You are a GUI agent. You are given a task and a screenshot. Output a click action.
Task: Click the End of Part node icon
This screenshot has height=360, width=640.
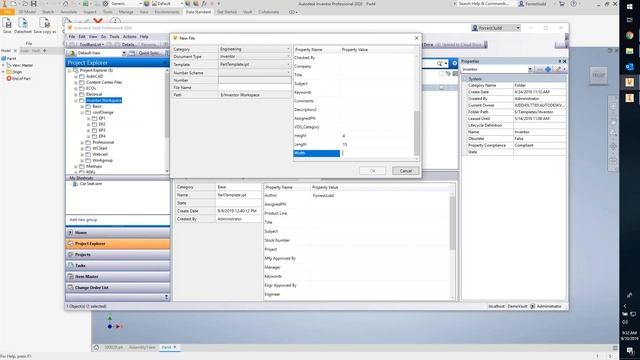9,78
